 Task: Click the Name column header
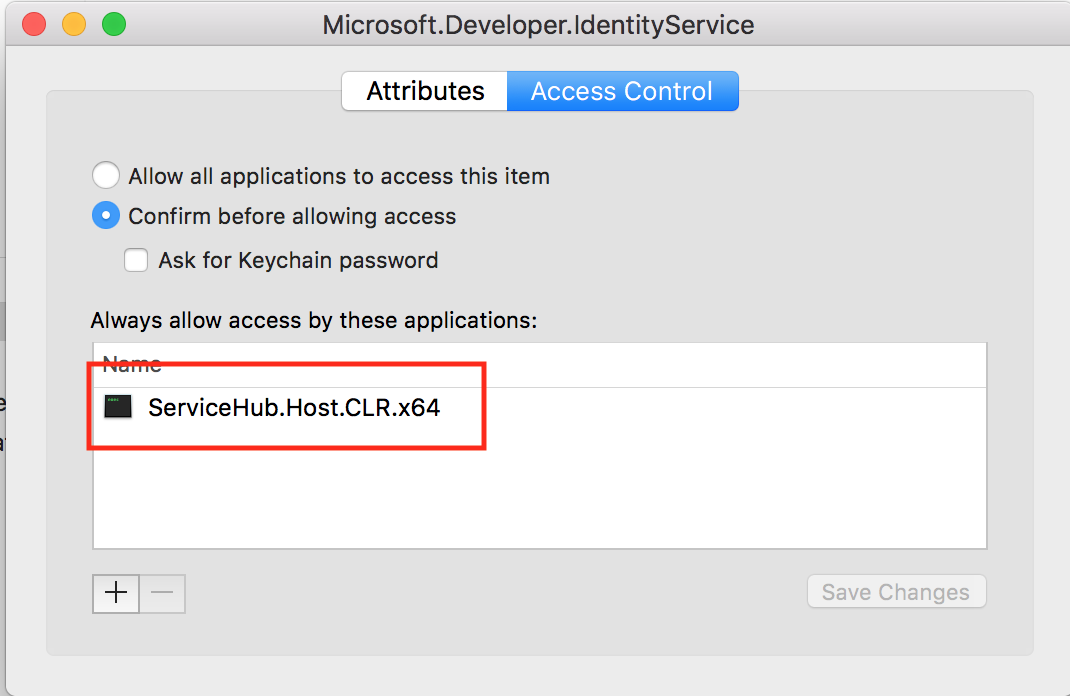(133, 364)
